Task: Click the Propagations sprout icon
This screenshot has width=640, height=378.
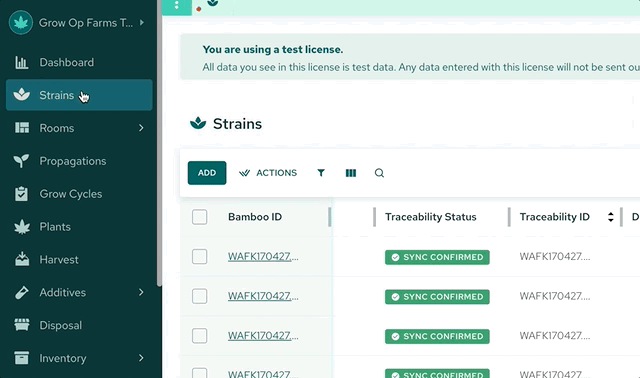Action: 21,161
